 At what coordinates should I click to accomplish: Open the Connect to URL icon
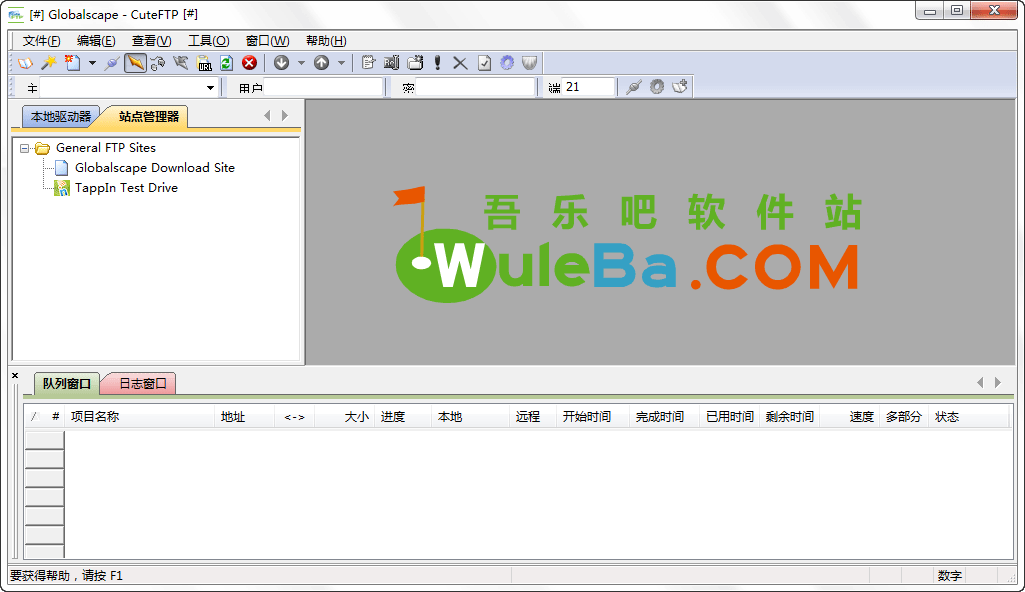click(x=205, y=63)
